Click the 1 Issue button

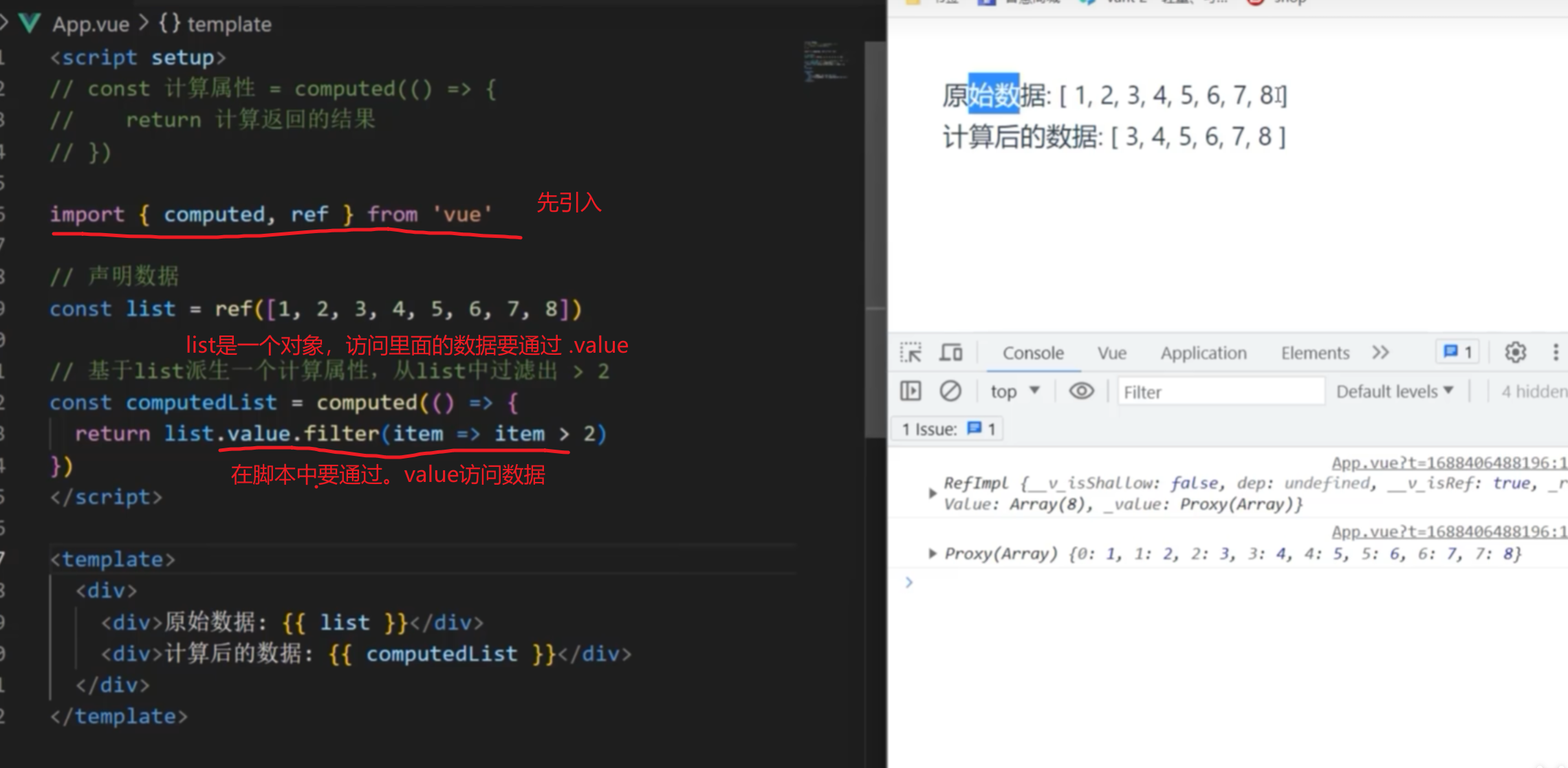coord(948,429)
